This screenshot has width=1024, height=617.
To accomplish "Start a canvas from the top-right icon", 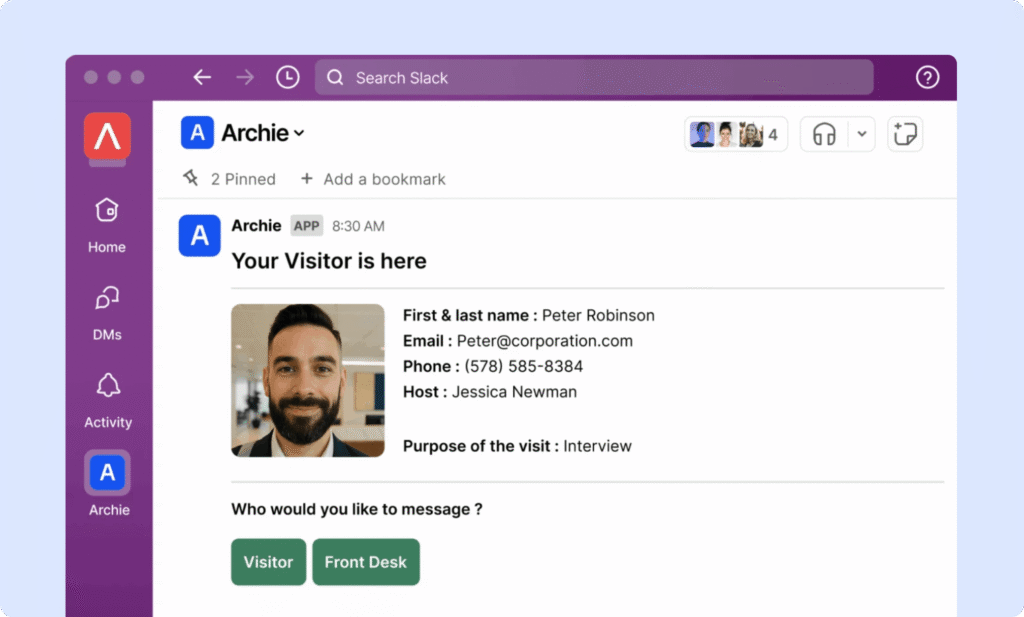I will [904, 133].
